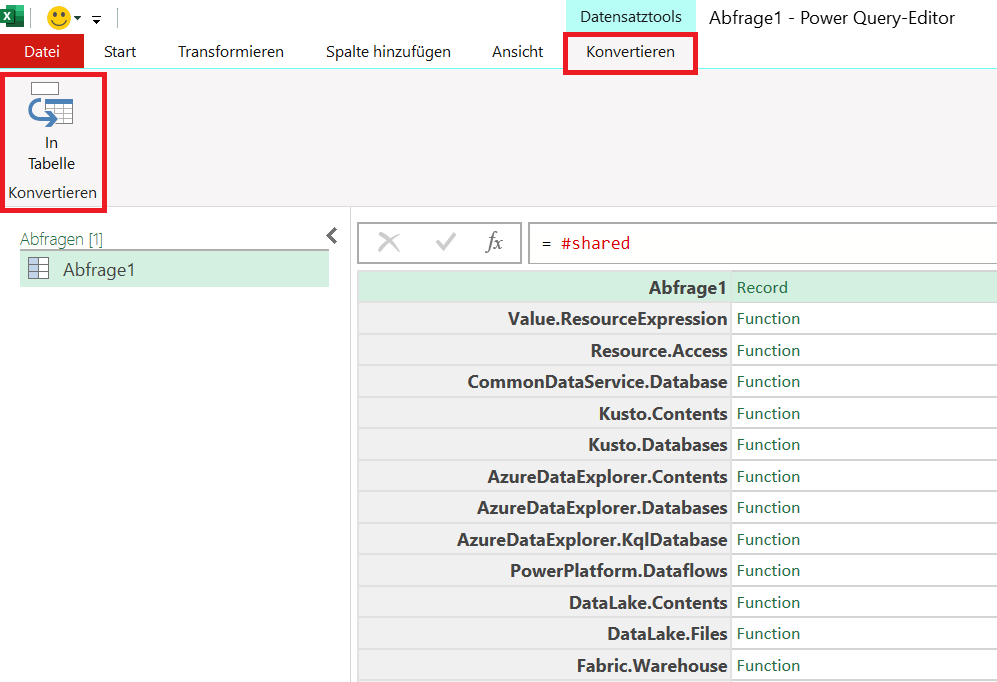Open Function link for PowerPlatform.Dataflows

point(768,570)
